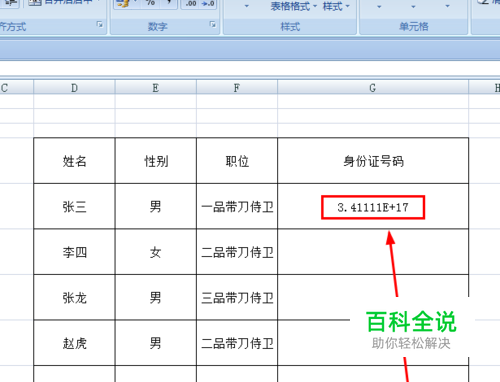Click empty ID cell in 李四 row
This screenshot has height=382, width=500.
click(x=373, y=252)
